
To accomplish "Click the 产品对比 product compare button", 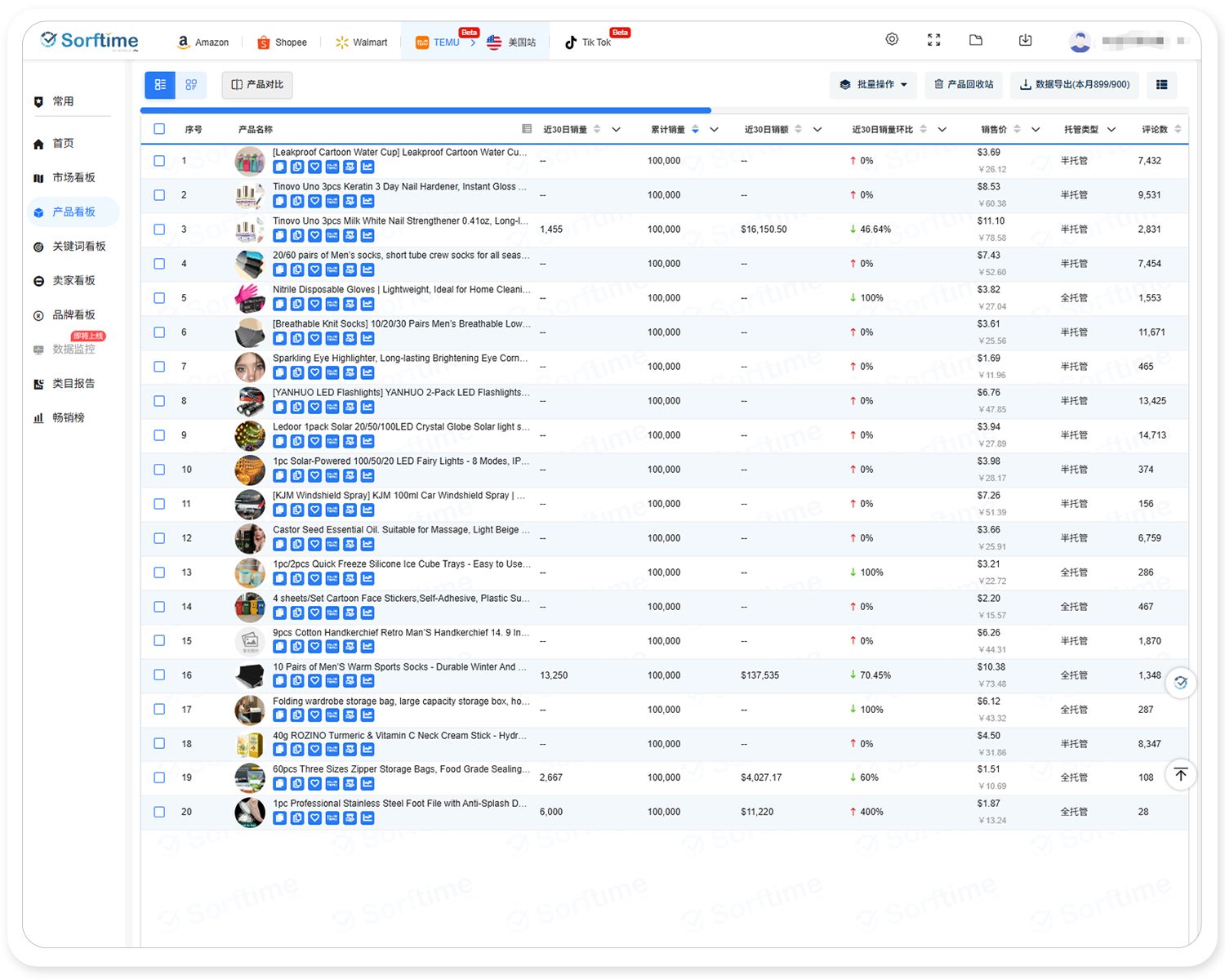I will (257, 85).
